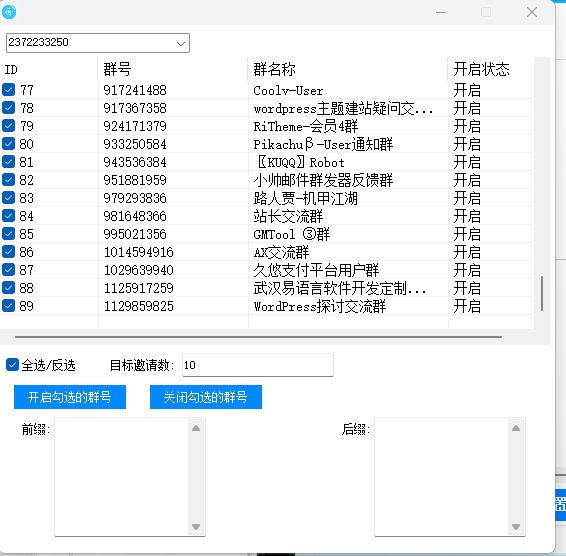
Task: Click the 后缀 text area
Action: [442, 477]
